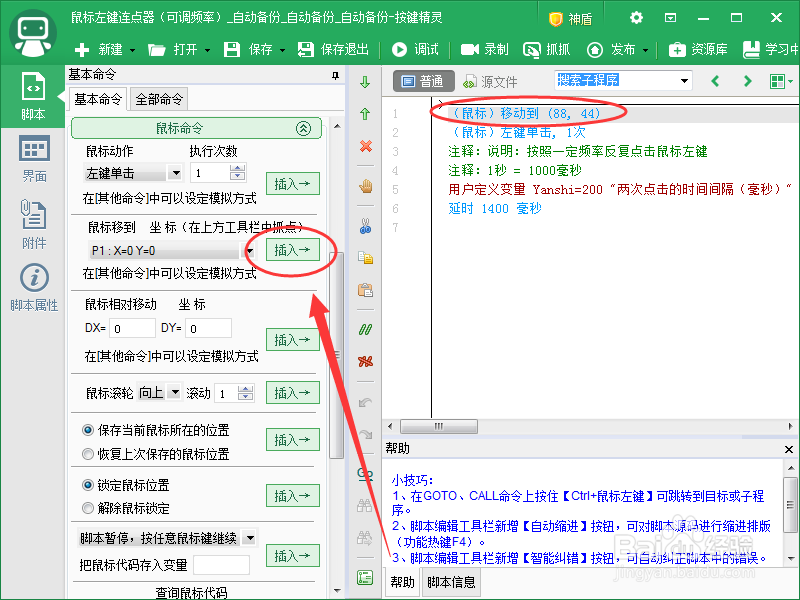
Task: Click 插入 for save/restore mouse position
Action: 293,440
